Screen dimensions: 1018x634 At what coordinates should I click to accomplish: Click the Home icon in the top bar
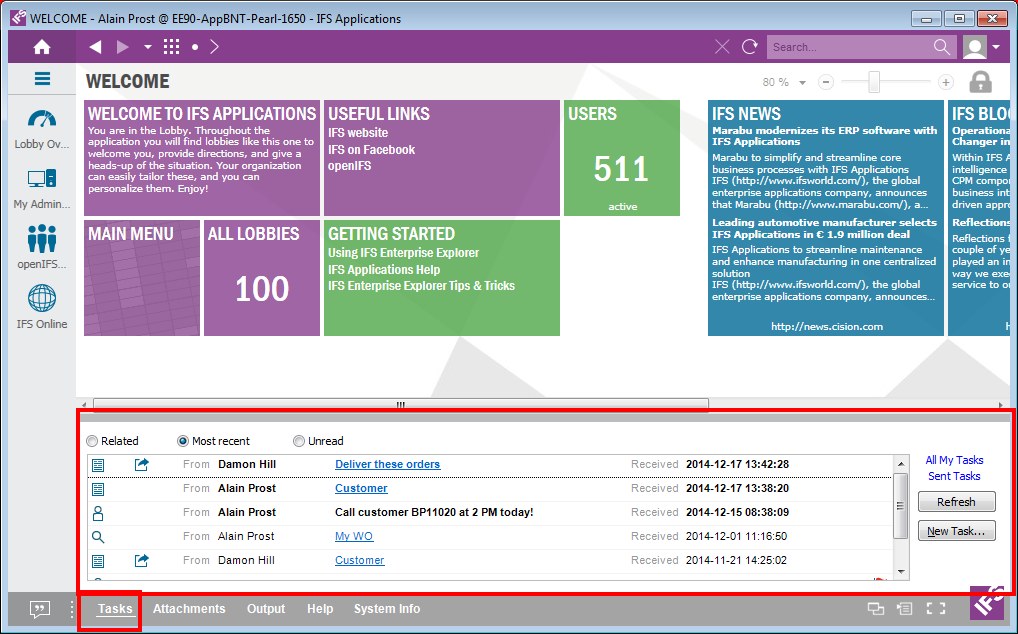pyautogui.click(x=41, y=47)
